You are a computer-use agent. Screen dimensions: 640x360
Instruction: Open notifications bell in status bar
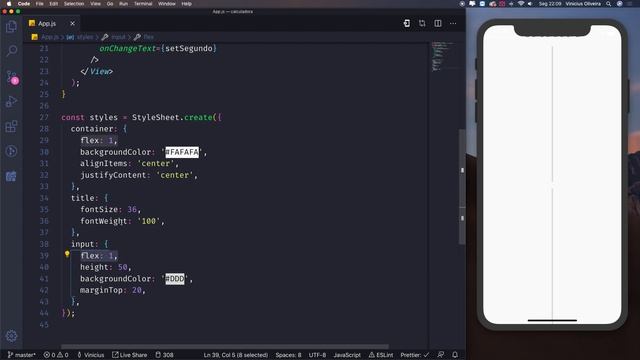click(x=455, y=355)
